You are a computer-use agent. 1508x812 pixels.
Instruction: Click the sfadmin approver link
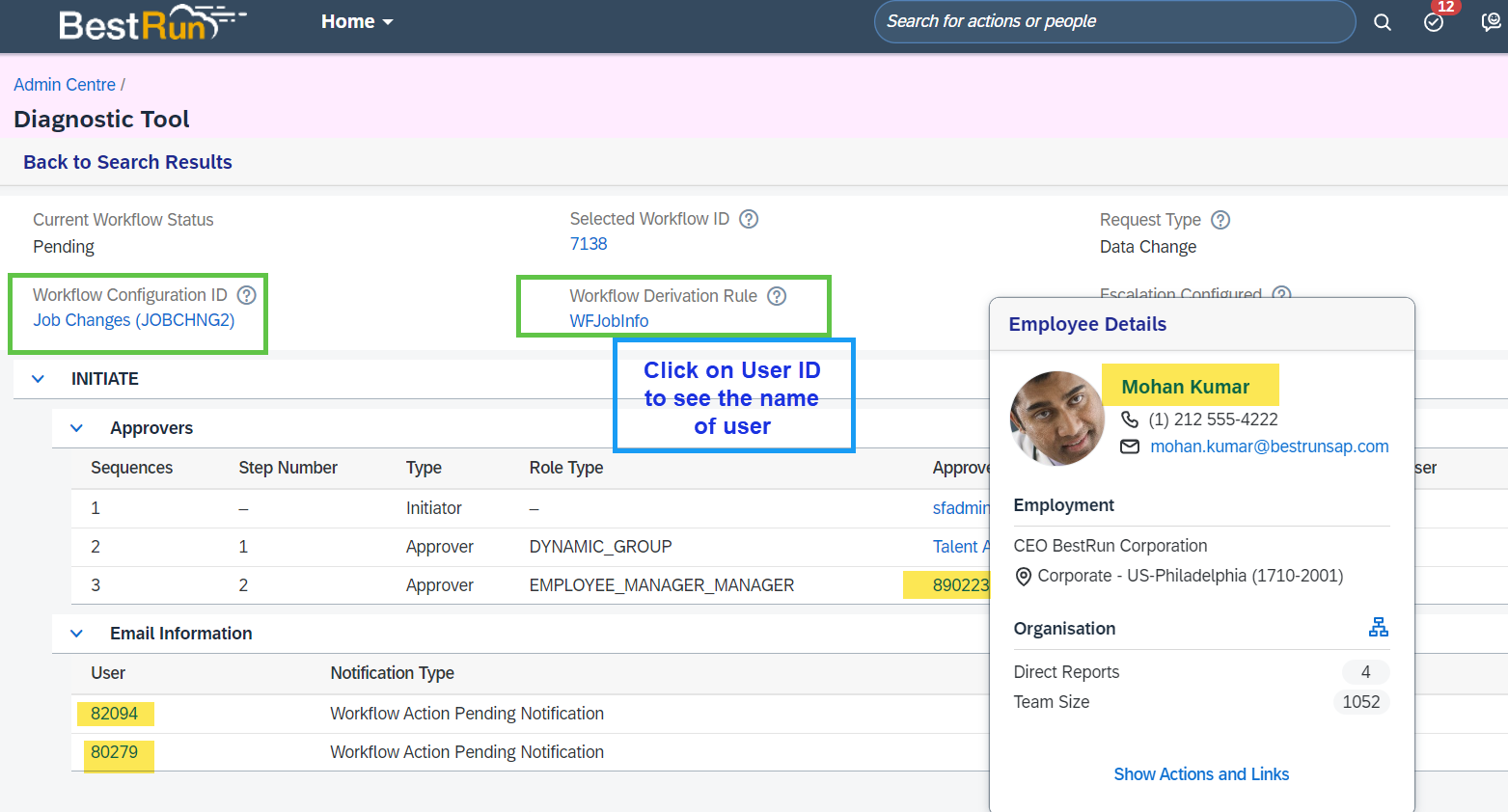961,508
